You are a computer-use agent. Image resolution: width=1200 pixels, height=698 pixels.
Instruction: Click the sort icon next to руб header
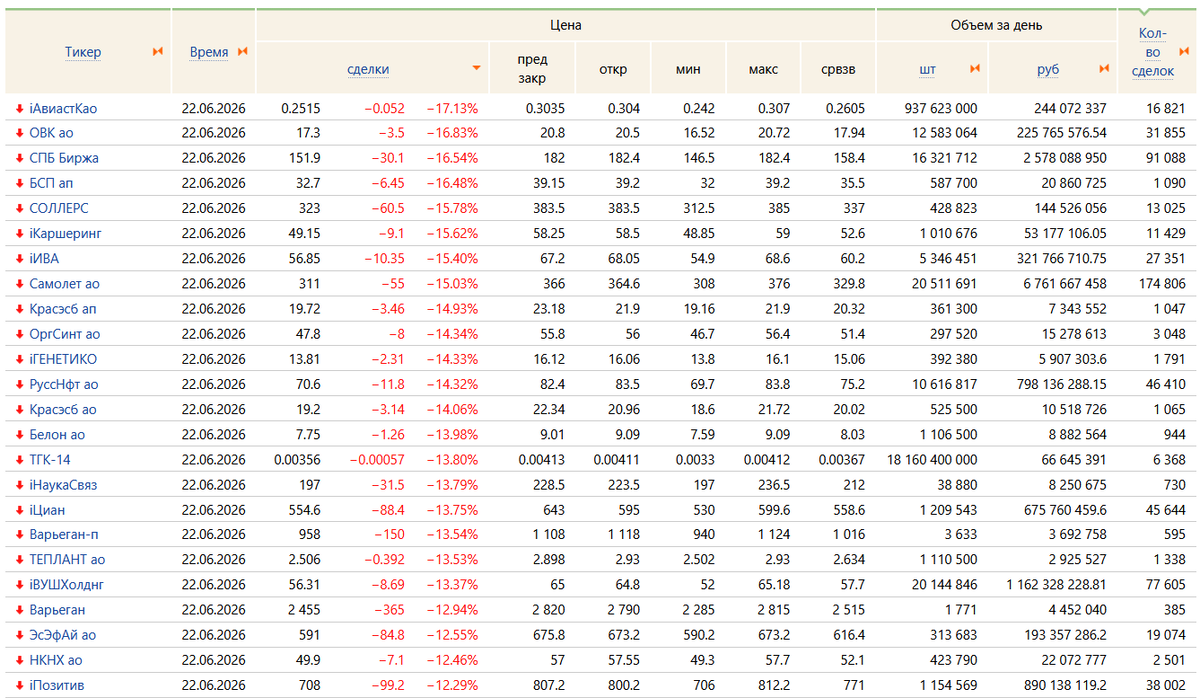tap(1104, 69)
